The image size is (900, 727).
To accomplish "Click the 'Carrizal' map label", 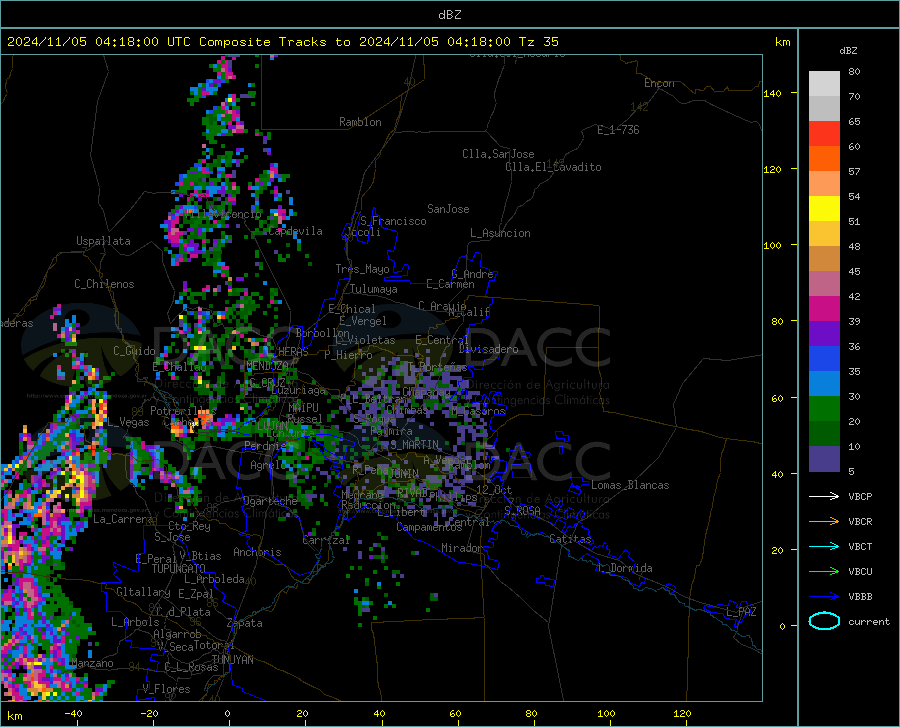I will 326,540.
